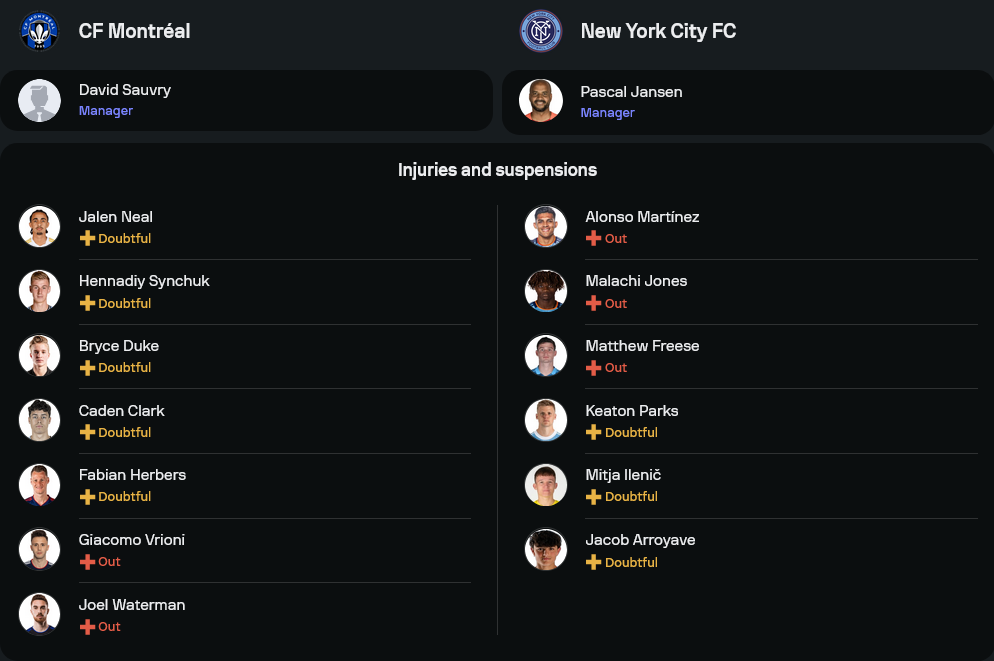The image size is (994, 661).
Task: Click the New York City FC crest
Action: click(541, 31)
